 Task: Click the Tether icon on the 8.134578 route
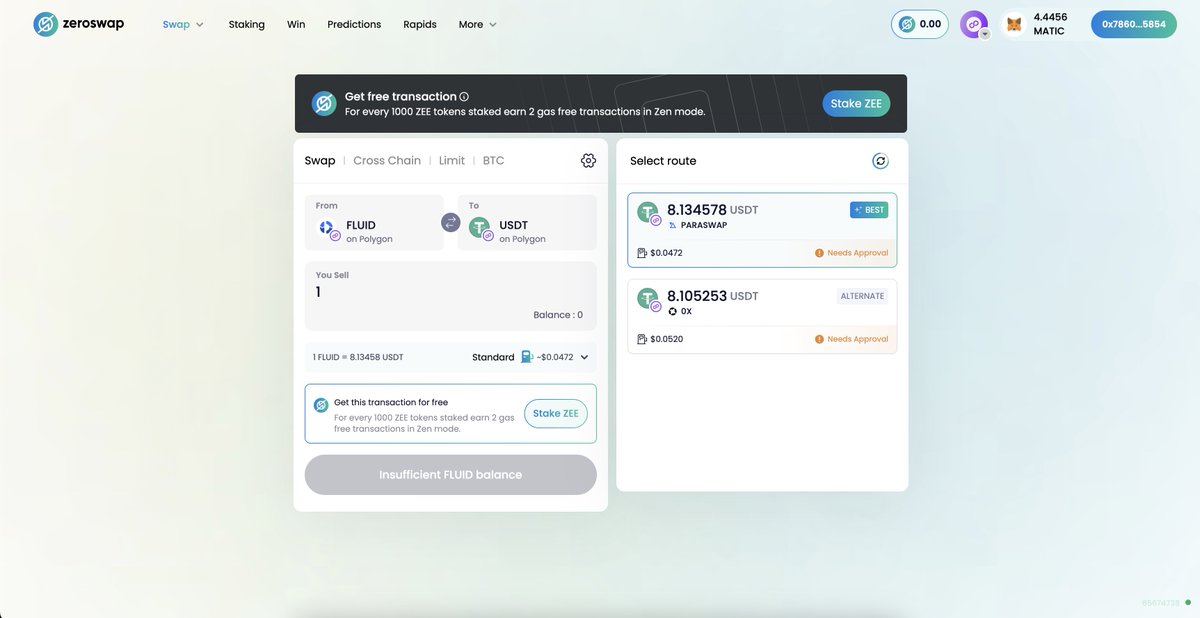(x=650, y=214)
